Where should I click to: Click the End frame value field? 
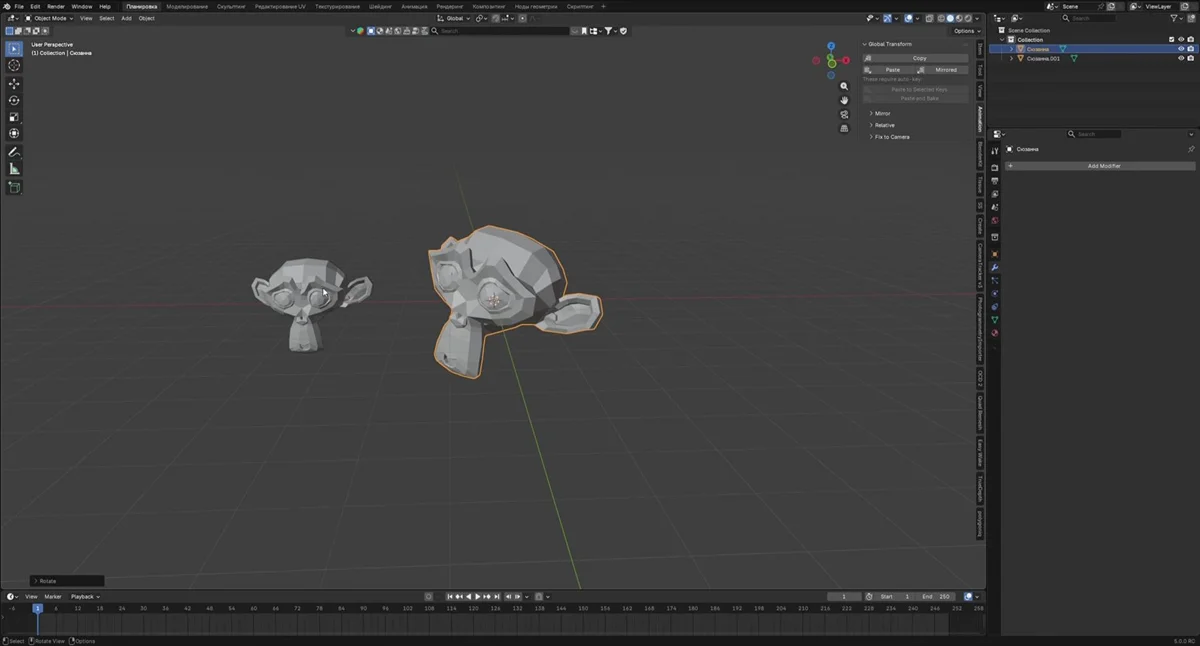(x=936, y=596)
